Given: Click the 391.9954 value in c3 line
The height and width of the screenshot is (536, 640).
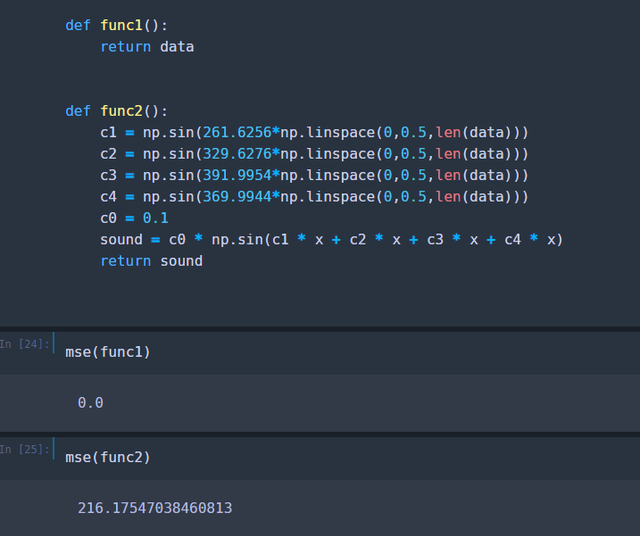Looking at the screenshot, I should pos(237,175).
